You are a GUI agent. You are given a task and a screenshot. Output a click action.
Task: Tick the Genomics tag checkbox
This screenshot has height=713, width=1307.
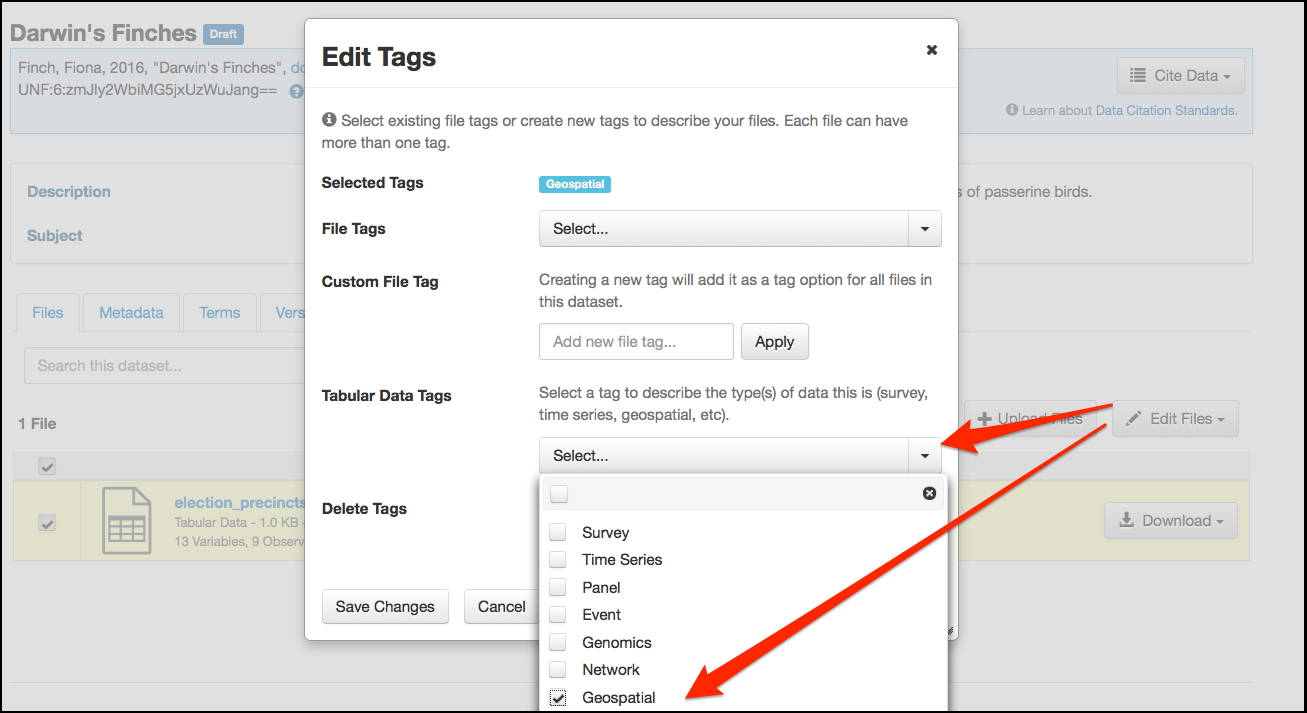559,643
